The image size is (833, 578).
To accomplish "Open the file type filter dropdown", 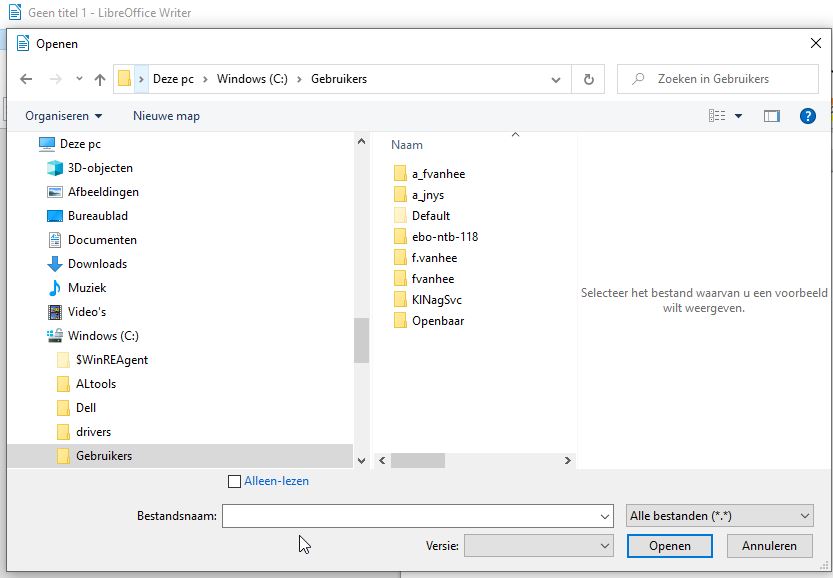I will (x=719, y=516).
